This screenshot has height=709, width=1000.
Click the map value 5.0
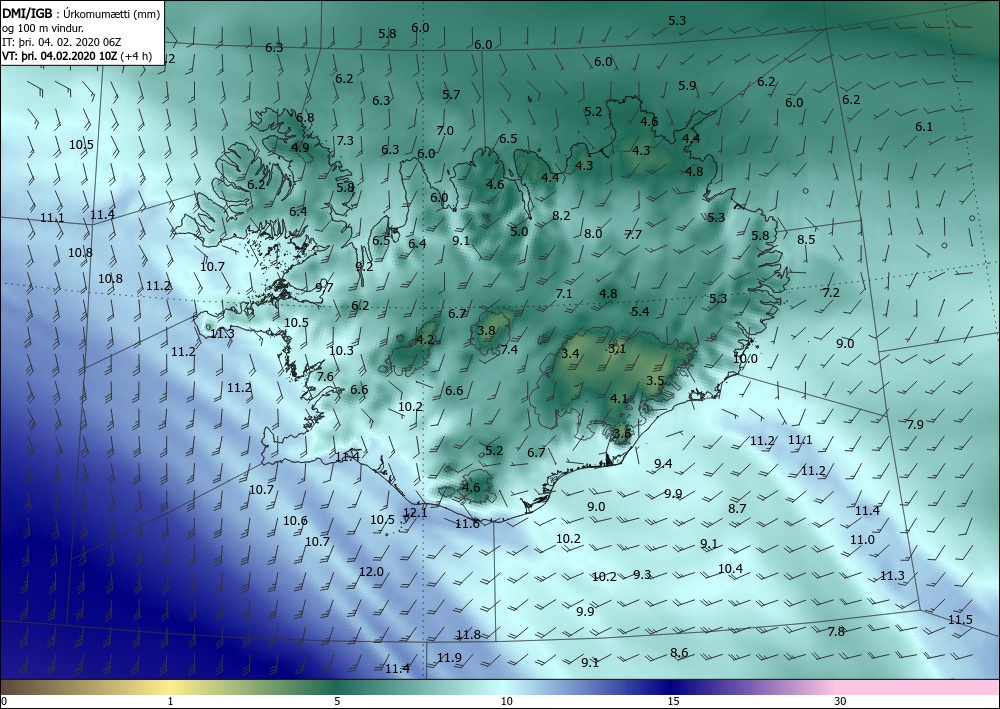click(x=519, y=231)
